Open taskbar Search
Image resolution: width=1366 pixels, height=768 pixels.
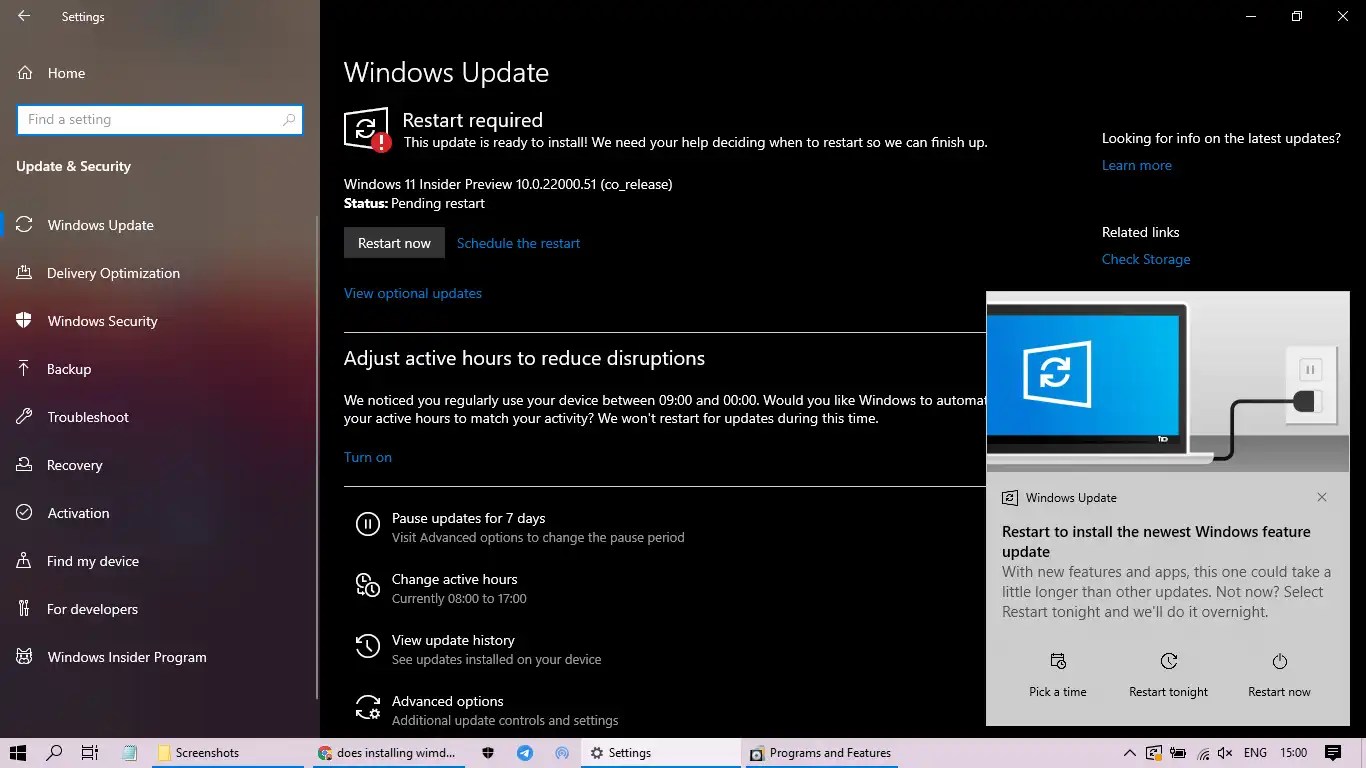54,753
